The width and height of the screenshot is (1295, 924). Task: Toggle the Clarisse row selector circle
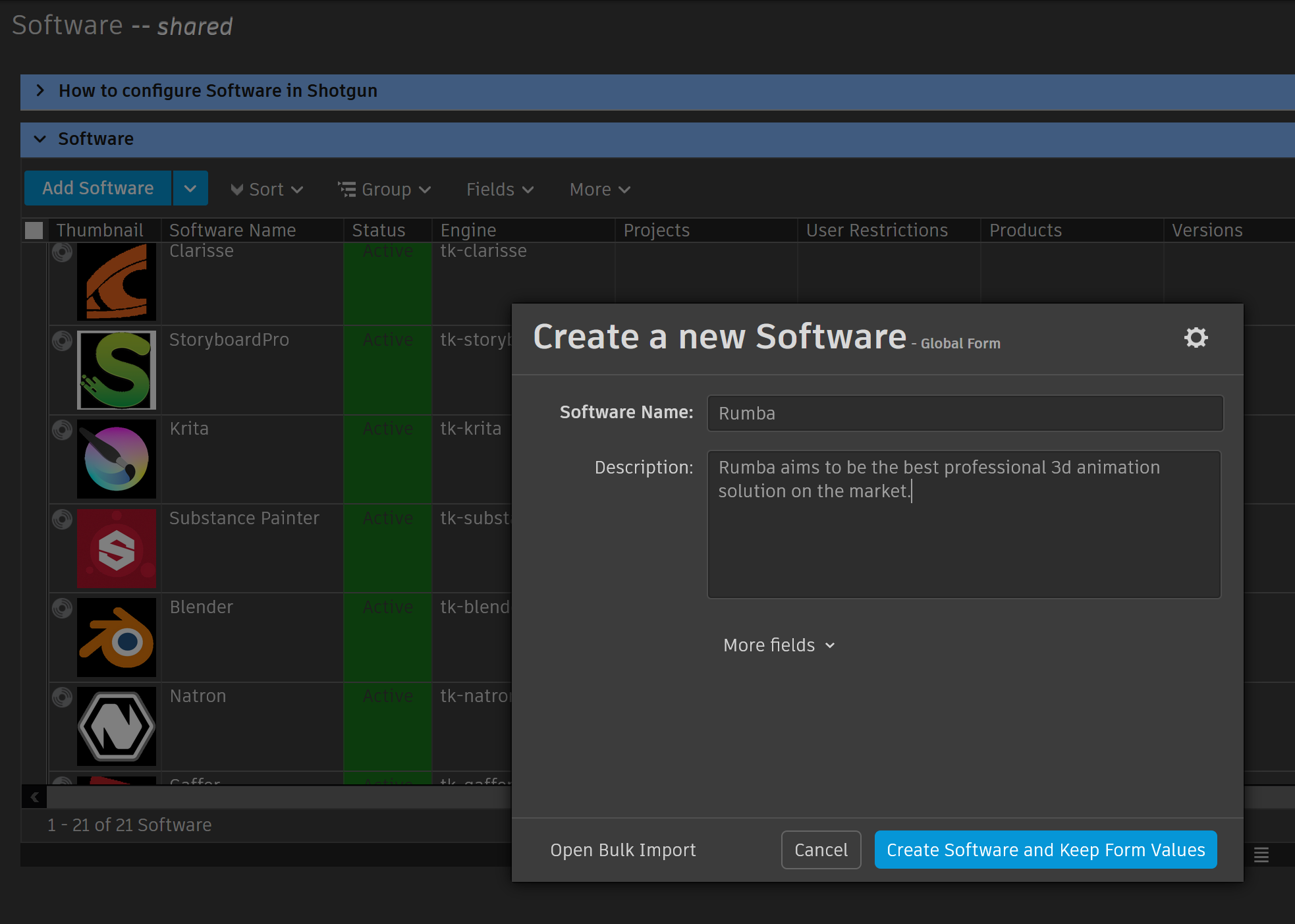click(63, 252)
